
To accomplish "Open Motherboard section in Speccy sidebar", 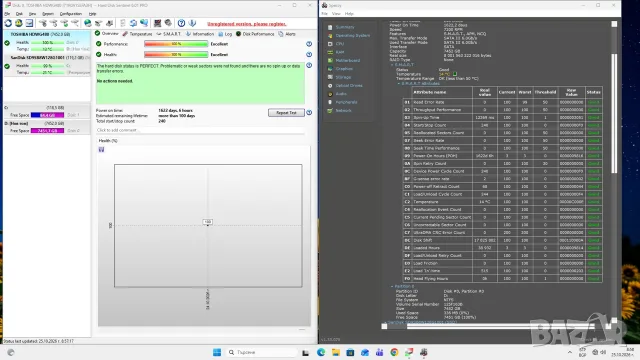I will pyautogui.click(x=347, y=60).
